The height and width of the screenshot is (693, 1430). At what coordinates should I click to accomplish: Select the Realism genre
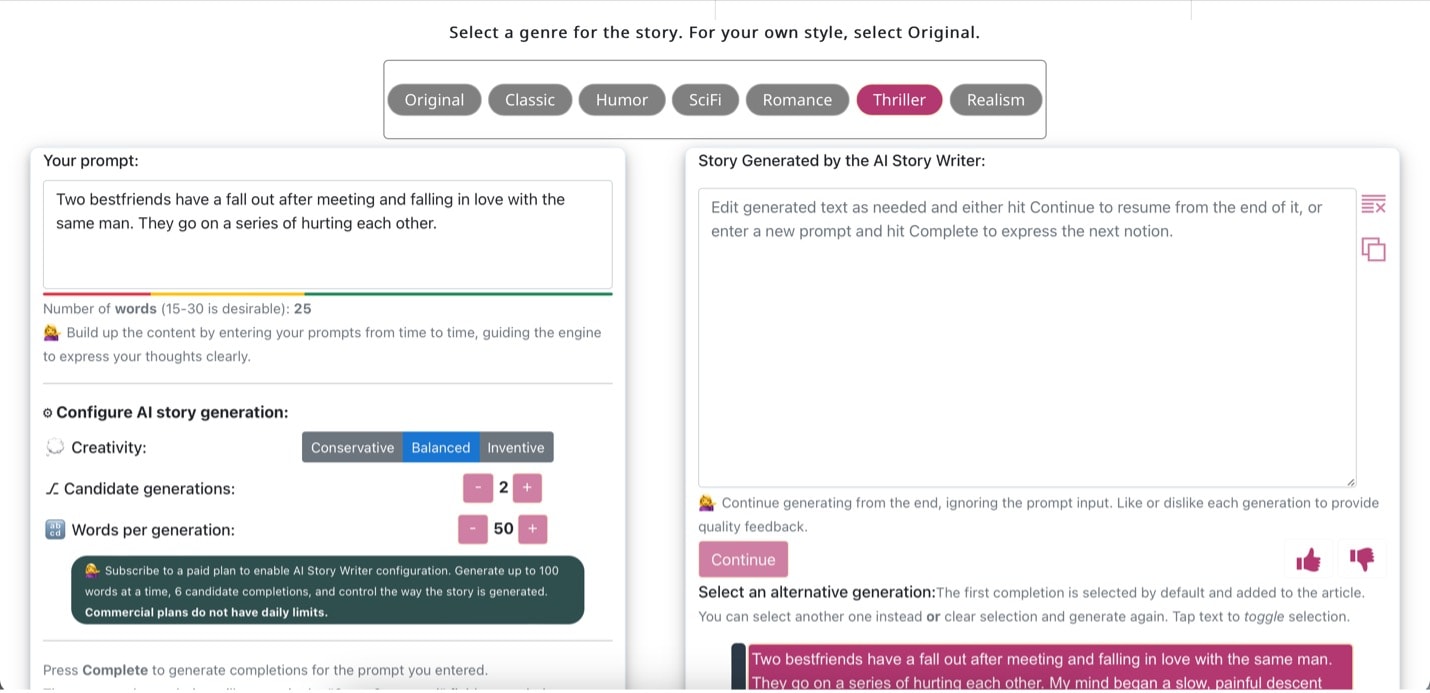995,100
